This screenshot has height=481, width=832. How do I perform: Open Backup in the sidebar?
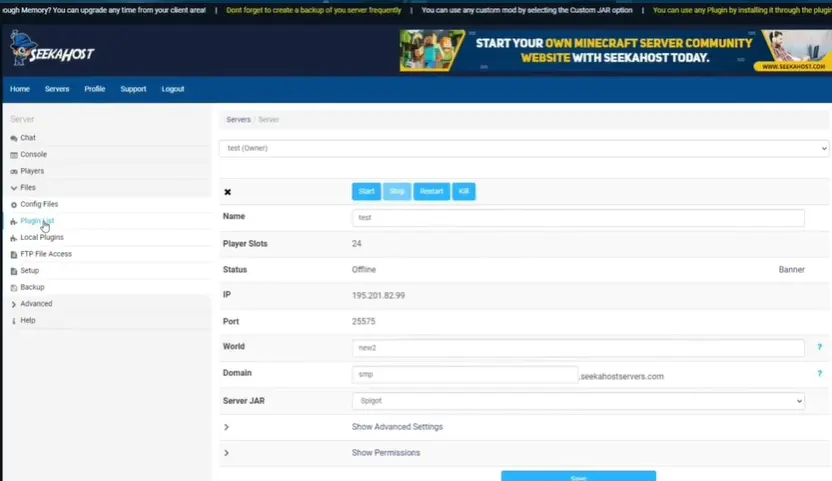(32, 287)
